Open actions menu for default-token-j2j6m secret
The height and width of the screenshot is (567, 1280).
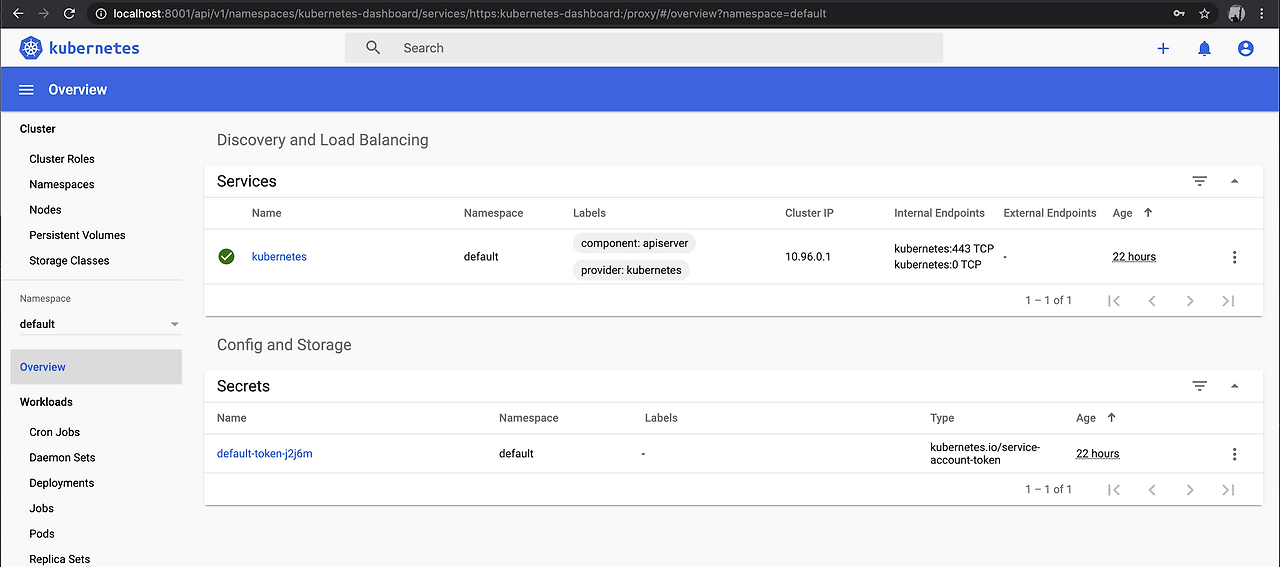click(1234, 454)
